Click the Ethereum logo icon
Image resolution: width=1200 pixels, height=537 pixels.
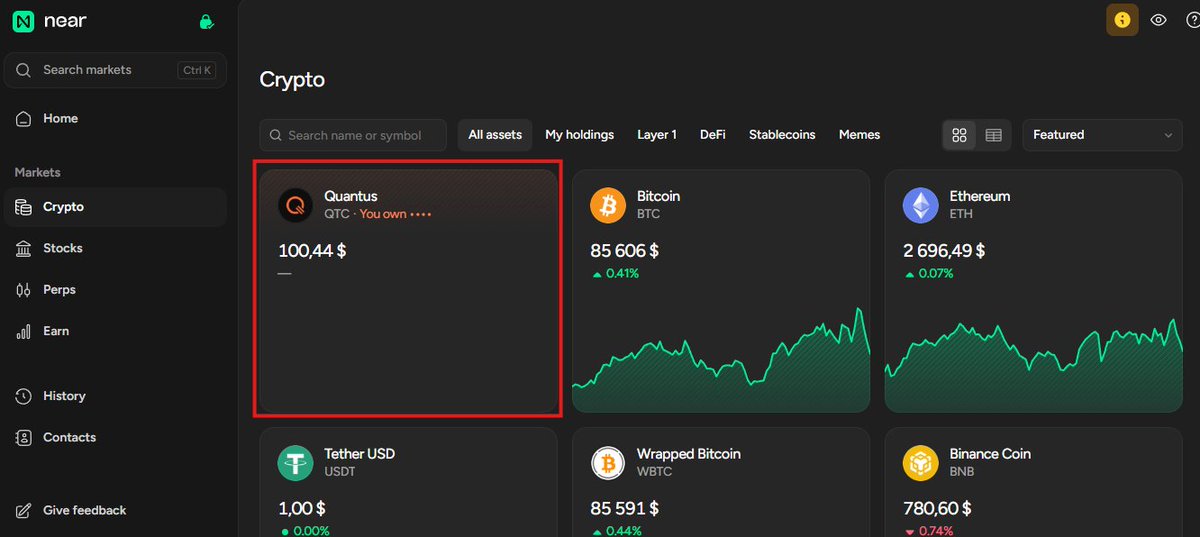pyautogui.click(x=921, y=205)
